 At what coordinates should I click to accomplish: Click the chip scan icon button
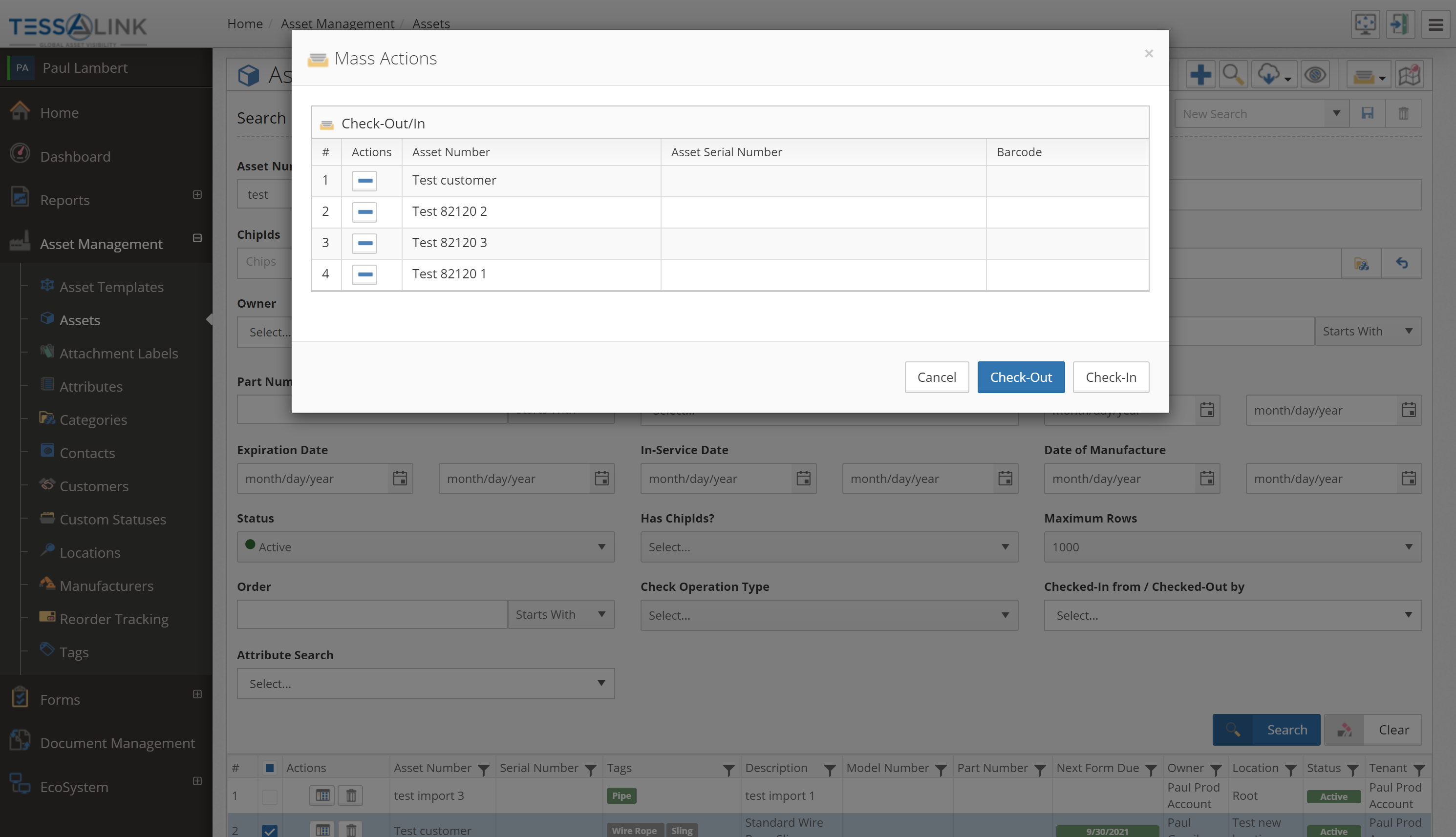[1361, 263]
